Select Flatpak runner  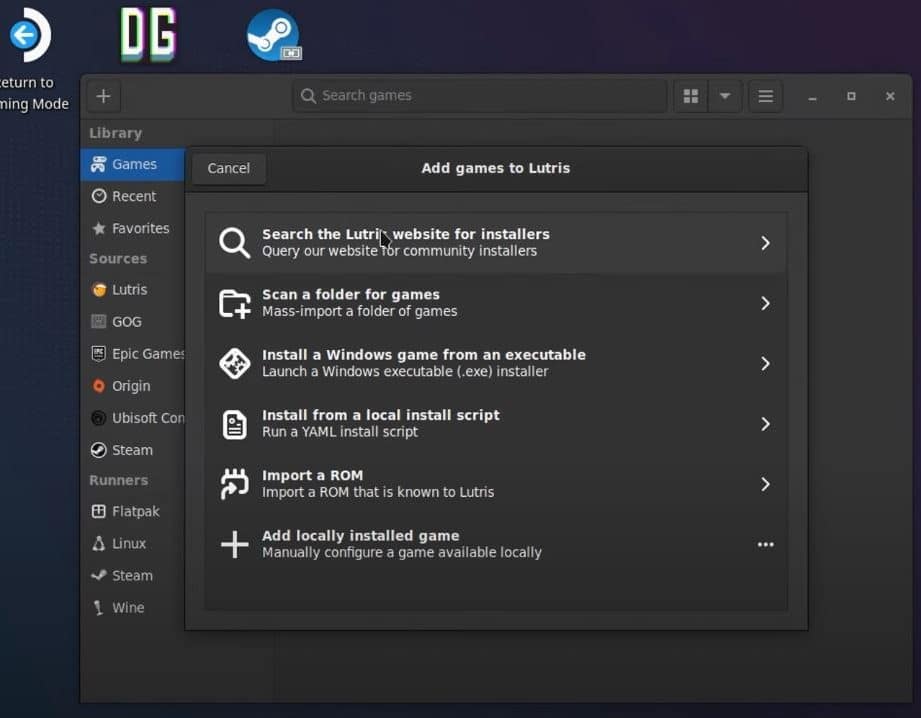pos(133,512)
